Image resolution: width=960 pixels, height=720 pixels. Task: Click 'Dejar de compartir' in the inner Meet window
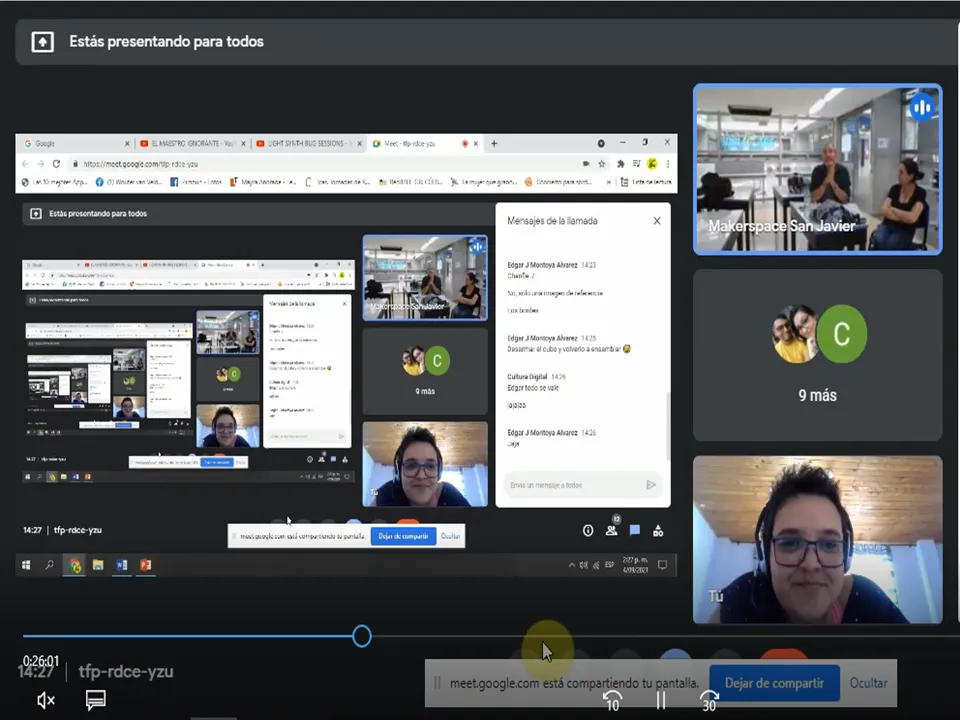point(403,536)
